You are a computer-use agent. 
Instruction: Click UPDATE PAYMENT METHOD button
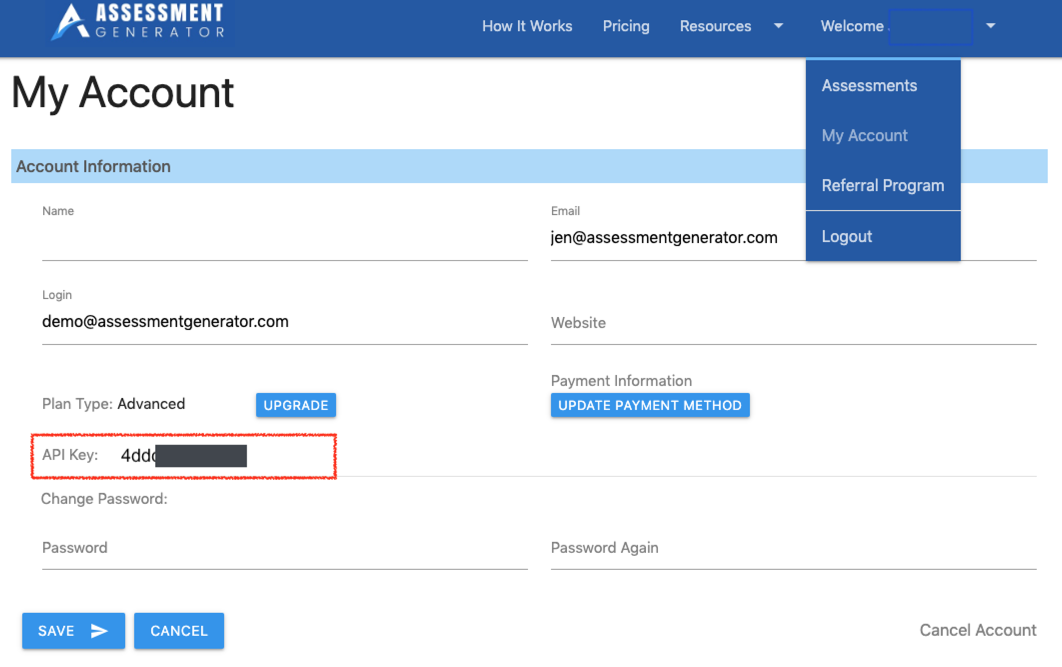(x=650, y=405)
